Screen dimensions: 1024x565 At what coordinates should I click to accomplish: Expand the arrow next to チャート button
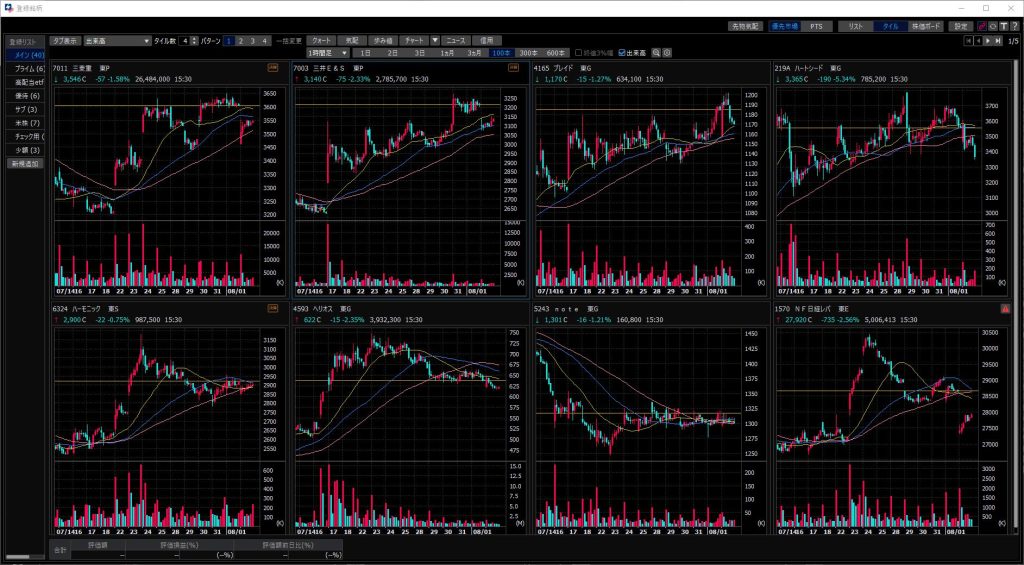pos(435,41)
